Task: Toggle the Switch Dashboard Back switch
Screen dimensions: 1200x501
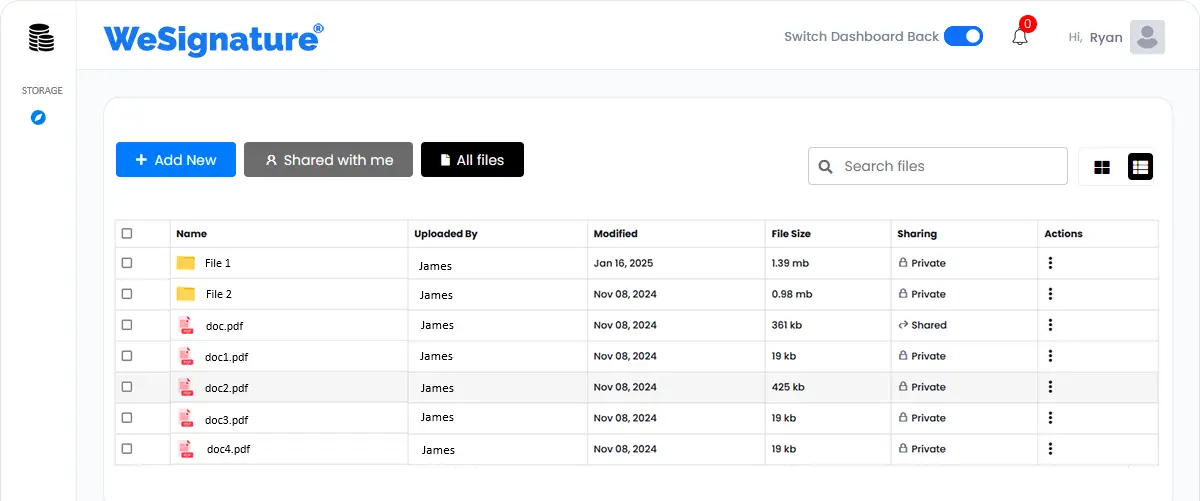Action: click(x=963, y=36)
